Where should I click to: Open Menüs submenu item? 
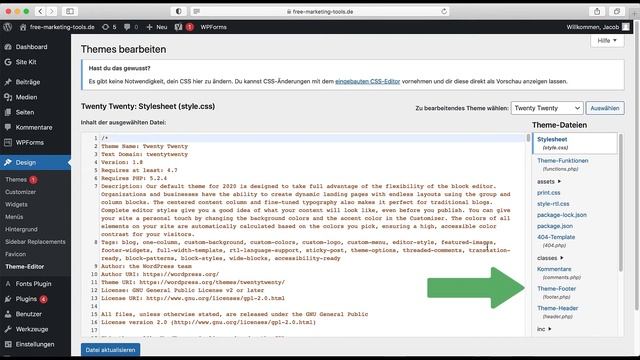14,217
